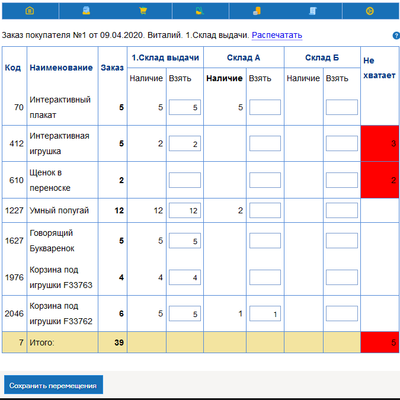400x400 pixels.
Task: Edit Склад А Взять field for Корзина F33762
Action: coord(265,314)
